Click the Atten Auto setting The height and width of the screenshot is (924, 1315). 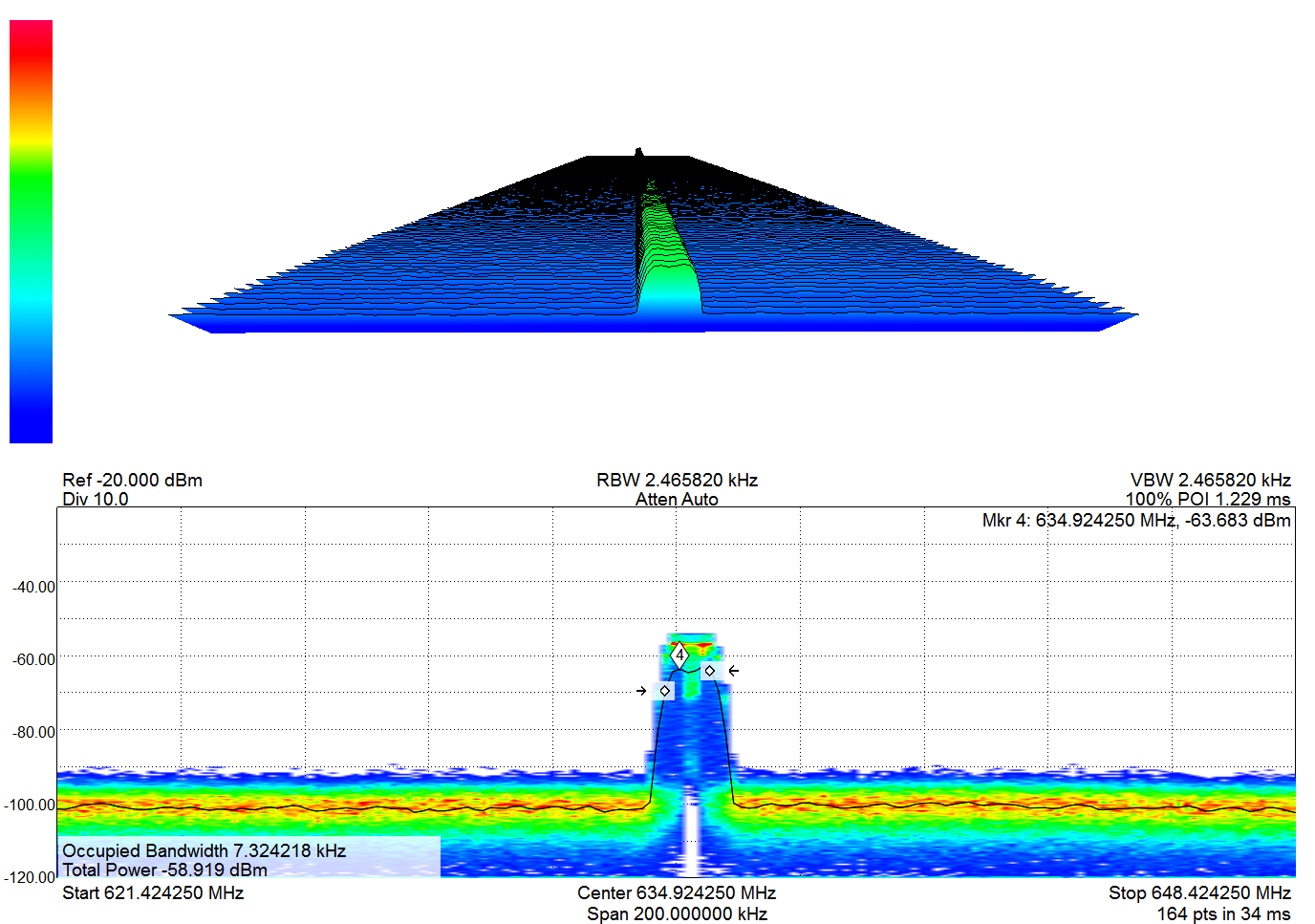pyautogui.click(x=677, y=499)
